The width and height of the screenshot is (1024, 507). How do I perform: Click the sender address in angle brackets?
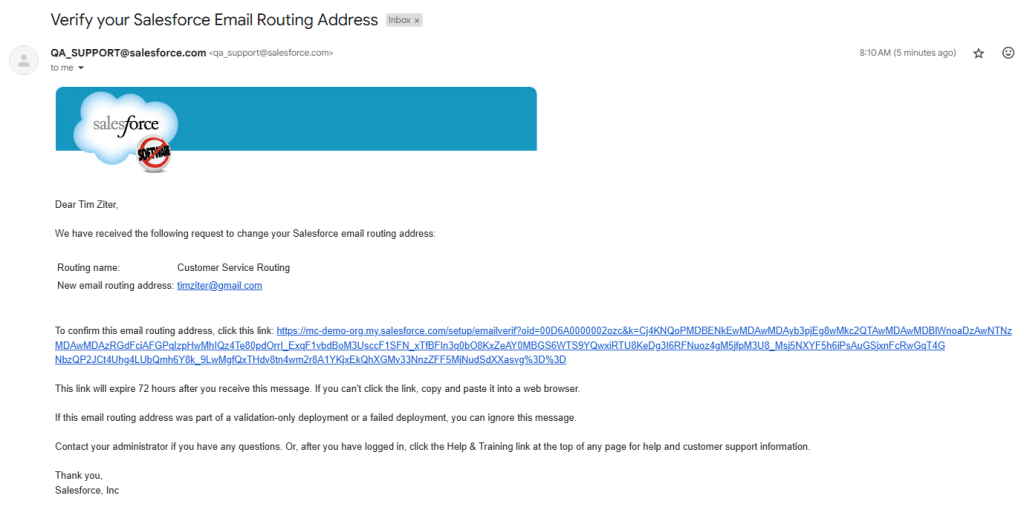(271, 53)
